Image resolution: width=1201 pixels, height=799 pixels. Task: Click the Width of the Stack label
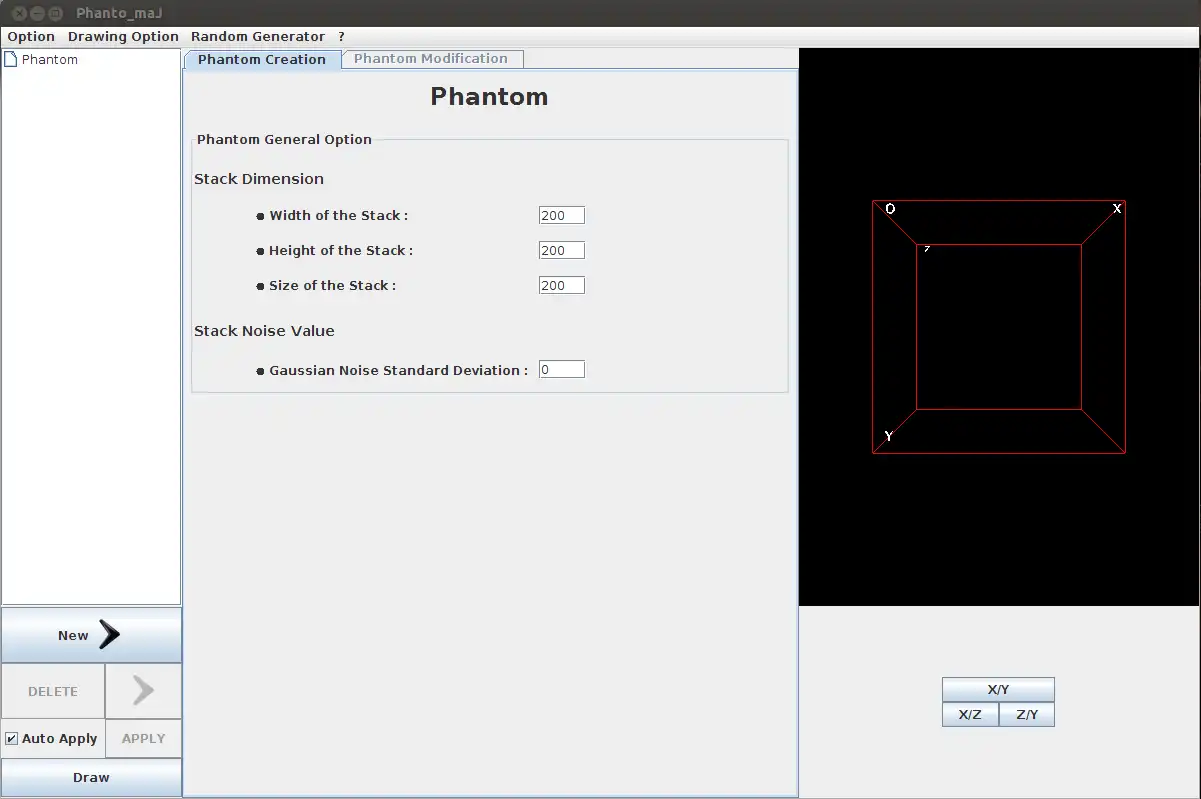[338, 215]
